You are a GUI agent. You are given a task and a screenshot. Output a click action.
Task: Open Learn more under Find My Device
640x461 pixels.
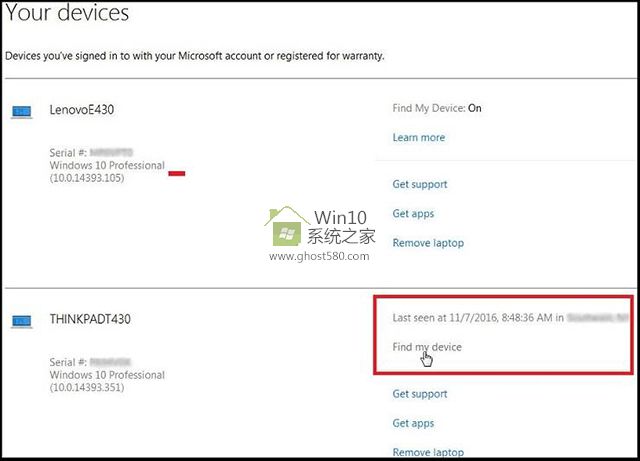pyautogui.click(x=419, y=137)
